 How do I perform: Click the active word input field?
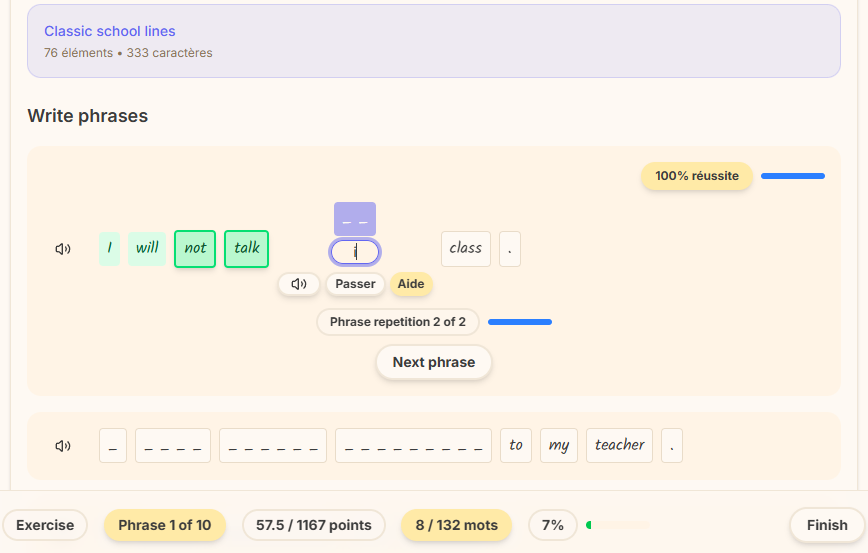(355, 252)
